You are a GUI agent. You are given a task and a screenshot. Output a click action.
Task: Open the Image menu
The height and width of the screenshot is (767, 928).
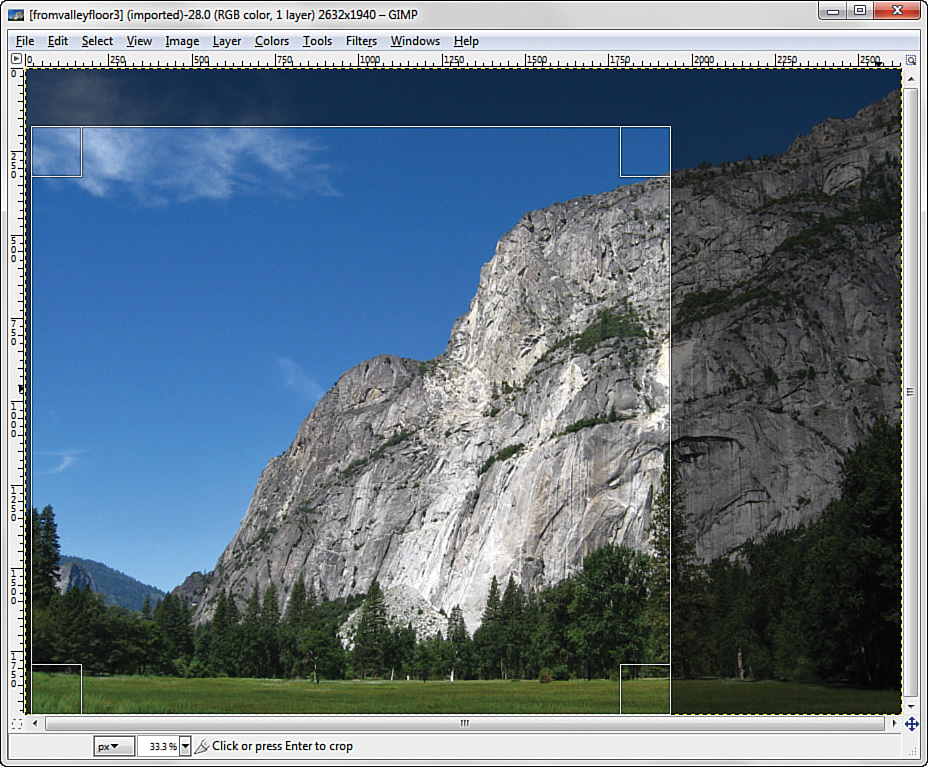(x=181, y=41)
